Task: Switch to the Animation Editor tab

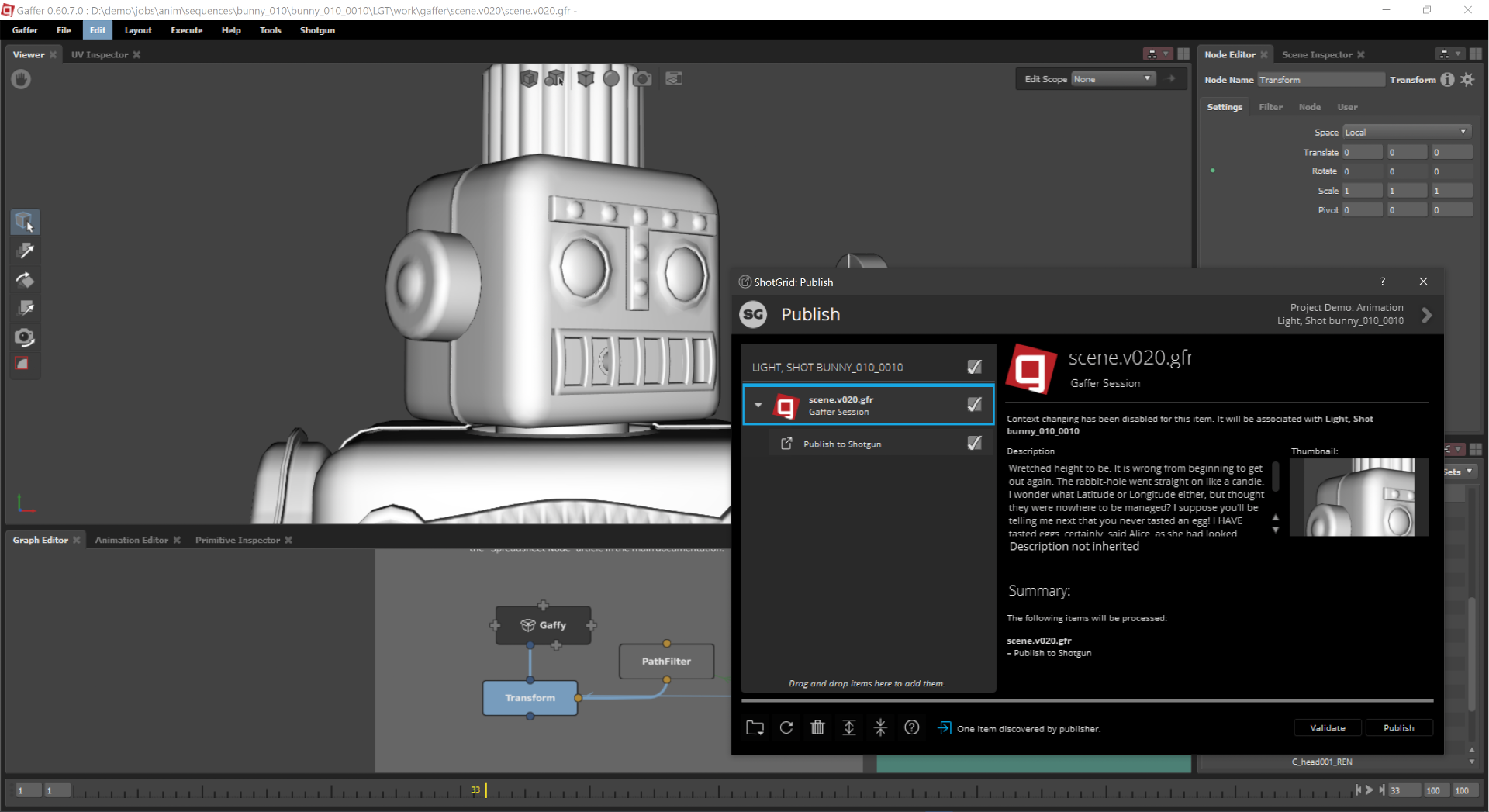Action: coord(131,540)
